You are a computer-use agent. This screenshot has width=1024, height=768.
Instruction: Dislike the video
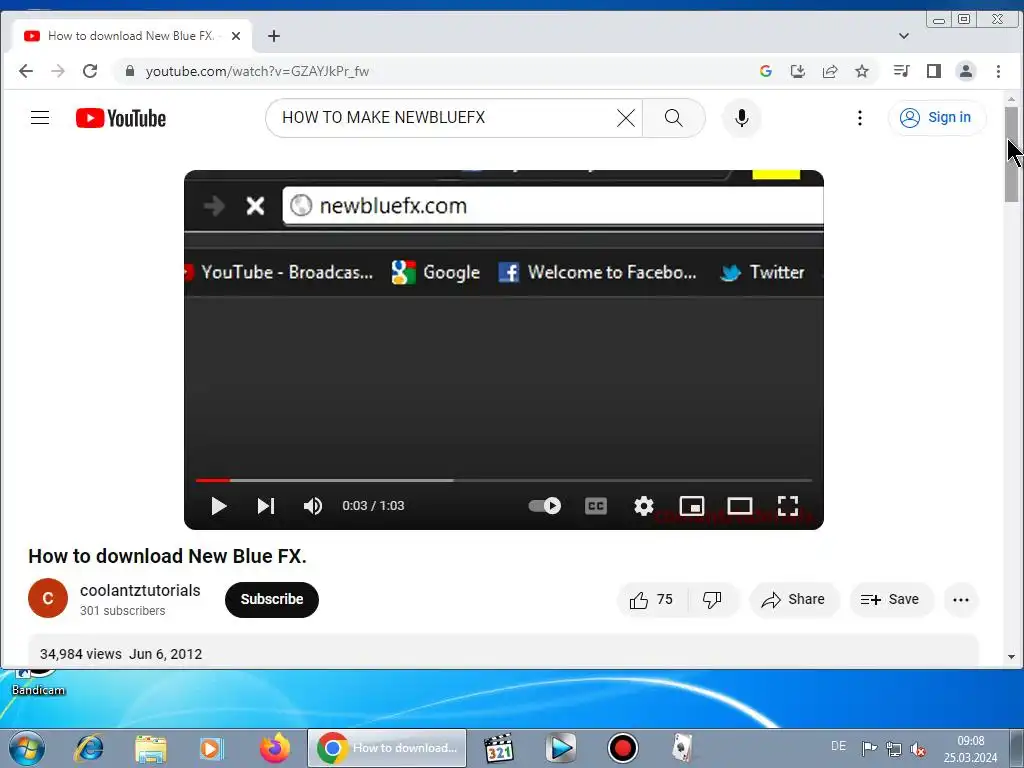point(712,600)
